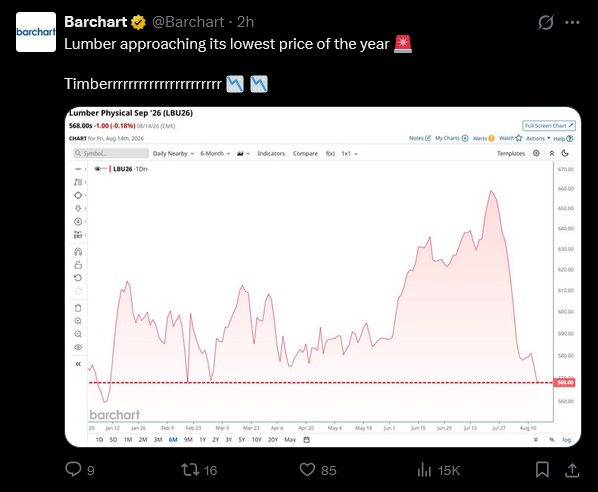598x492 pixels.
Task: Click the Grok slashed-circle icon
Action: tap(546, 23)
